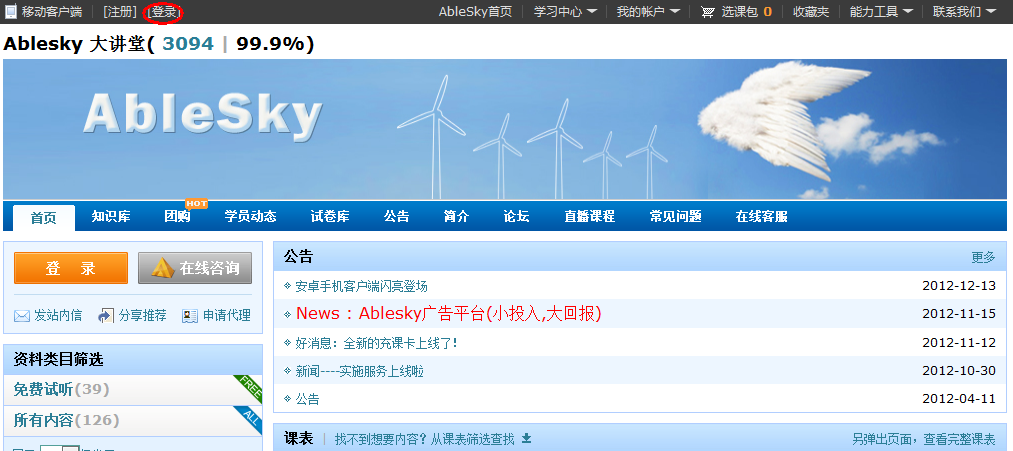Image resolution: width=1013 pixels, height=451 pixels.
Task: Click the orange 登录 button
Action: [71, 268]
